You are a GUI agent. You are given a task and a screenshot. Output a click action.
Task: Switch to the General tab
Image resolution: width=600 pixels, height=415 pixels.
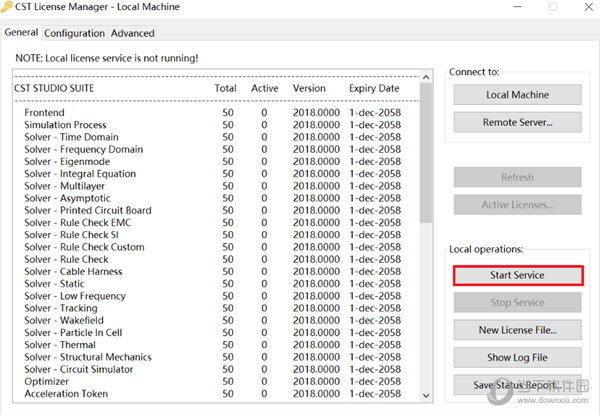tap(21, 33)
